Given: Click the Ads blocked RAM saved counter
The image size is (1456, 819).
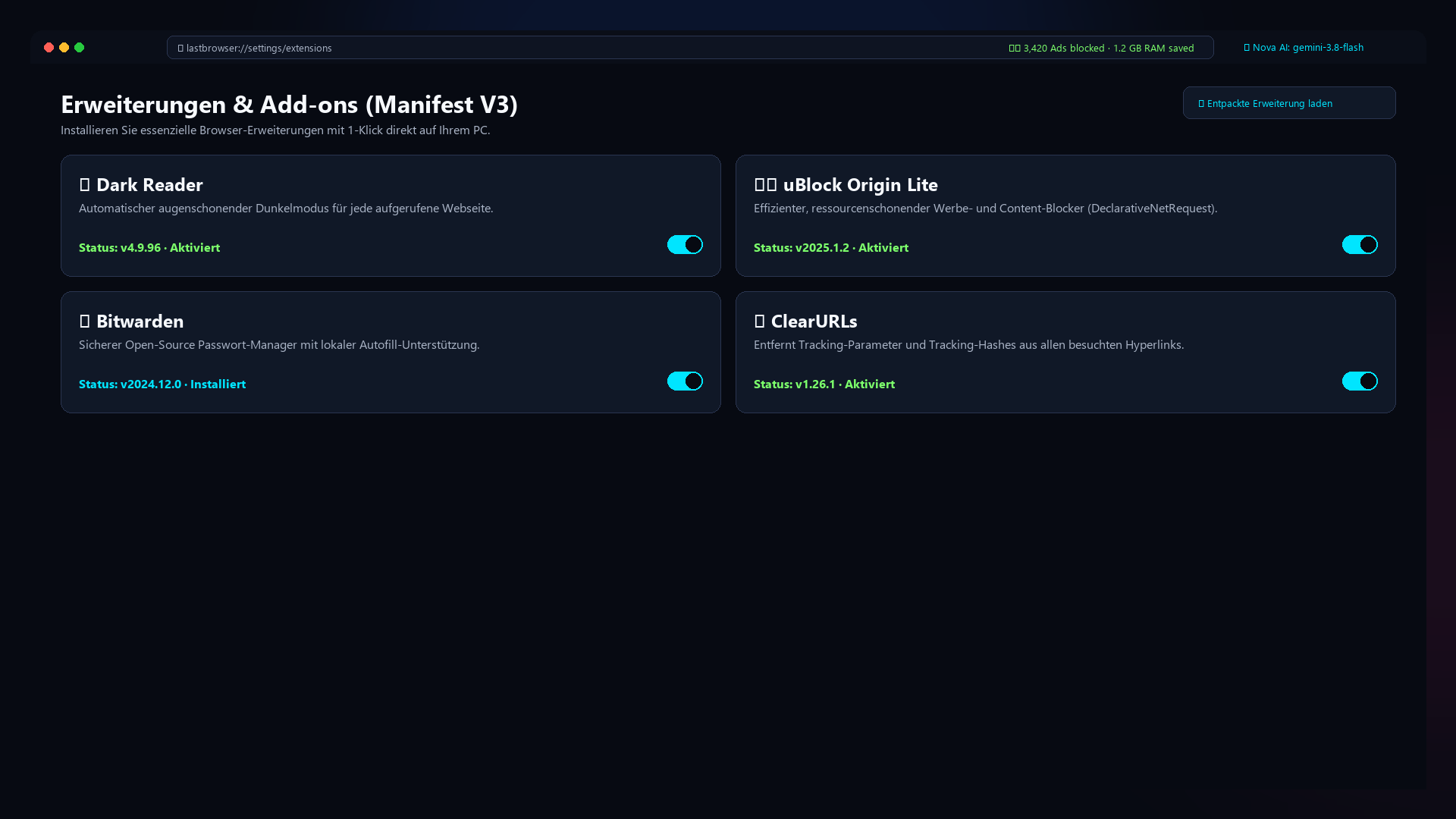Looking at the screenshot, I should (1101, 48).
